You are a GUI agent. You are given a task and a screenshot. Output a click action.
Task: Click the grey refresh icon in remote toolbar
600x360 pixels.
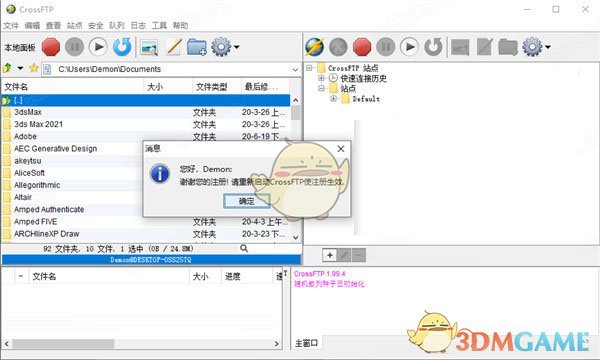[433, 47]
